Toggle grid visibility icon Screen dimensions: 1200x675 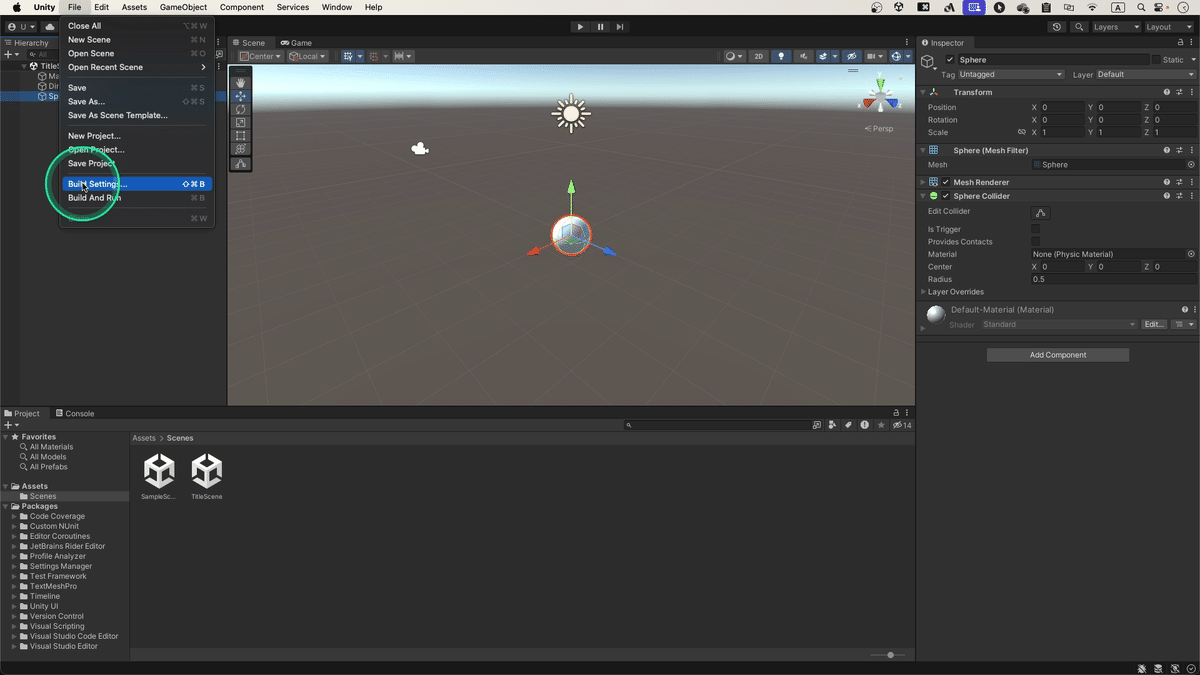point(348,56)
